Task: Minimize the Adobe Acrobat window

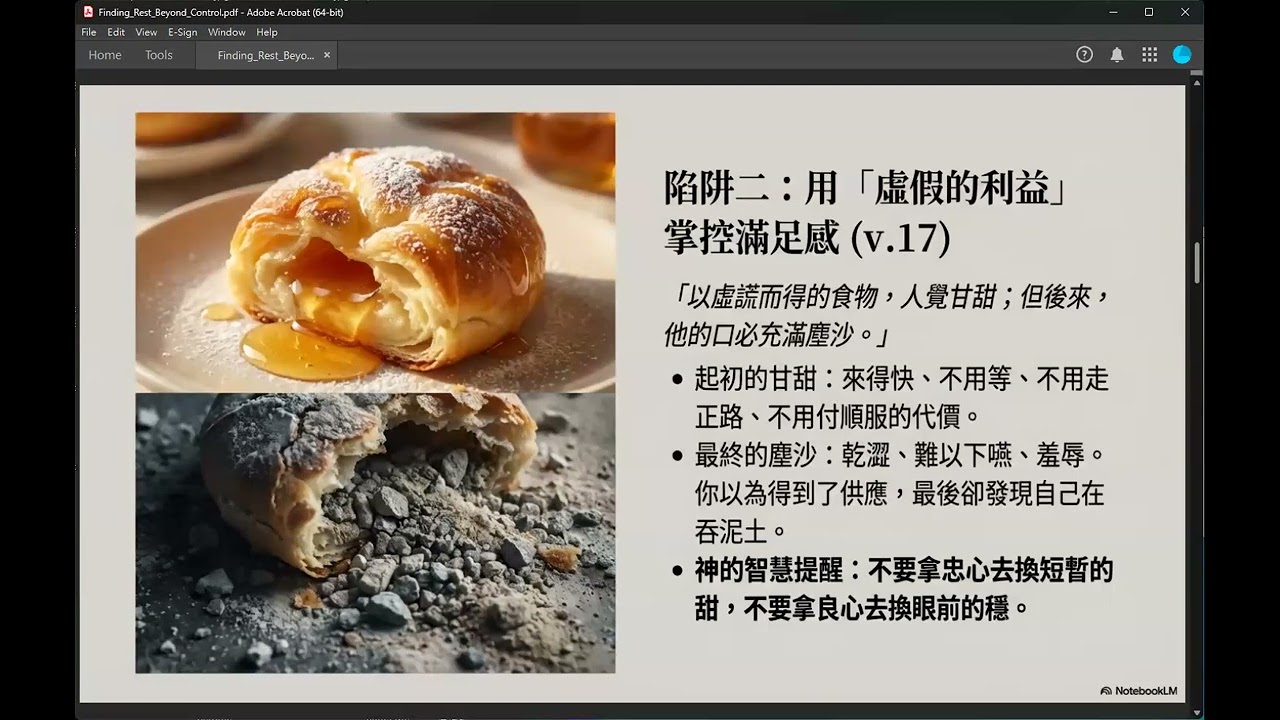Action: pos(1113,12)
